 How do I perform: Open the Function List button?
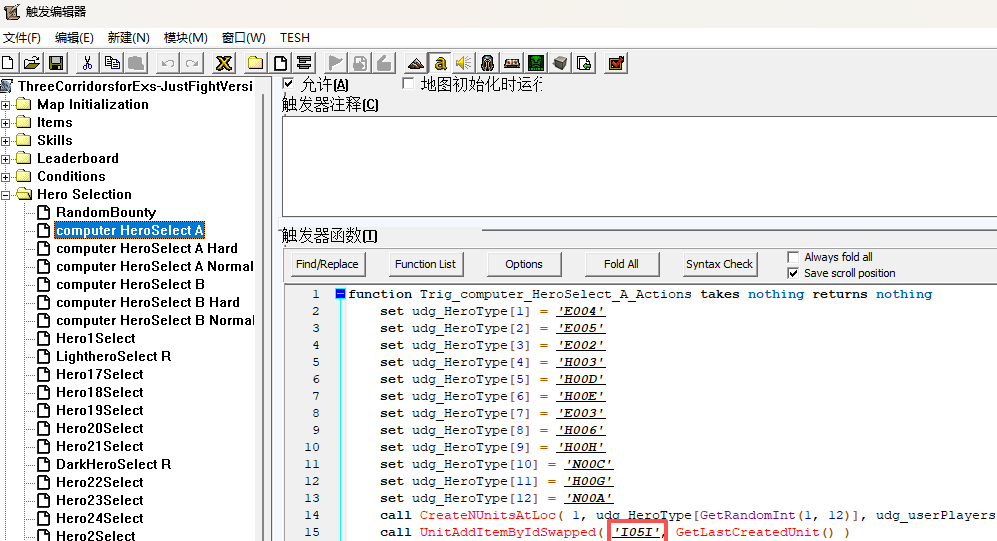[425, 264]
